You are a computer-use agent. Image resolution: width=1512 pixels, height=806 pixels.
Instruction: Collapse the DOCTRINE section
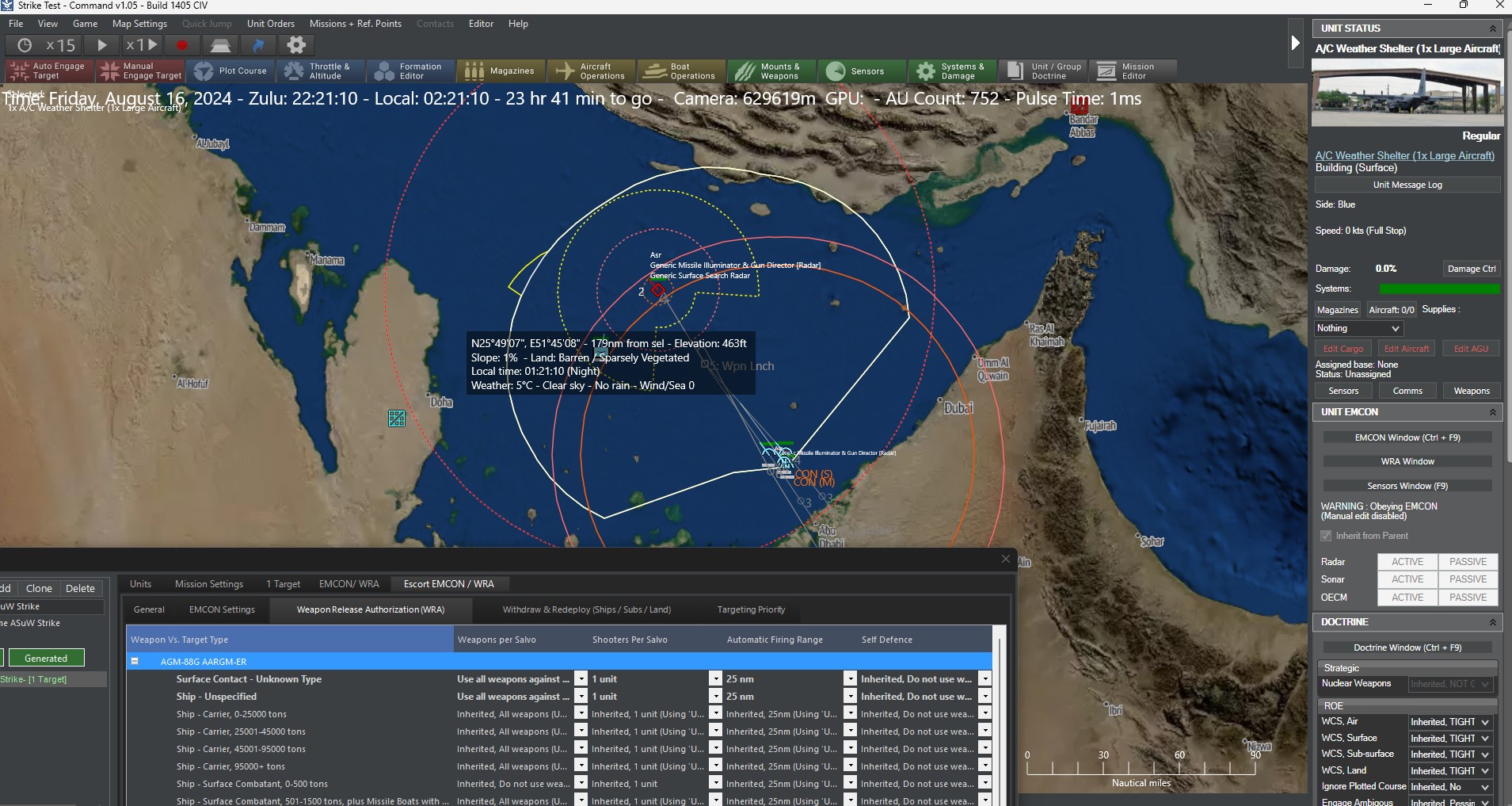pos(1493,622)
